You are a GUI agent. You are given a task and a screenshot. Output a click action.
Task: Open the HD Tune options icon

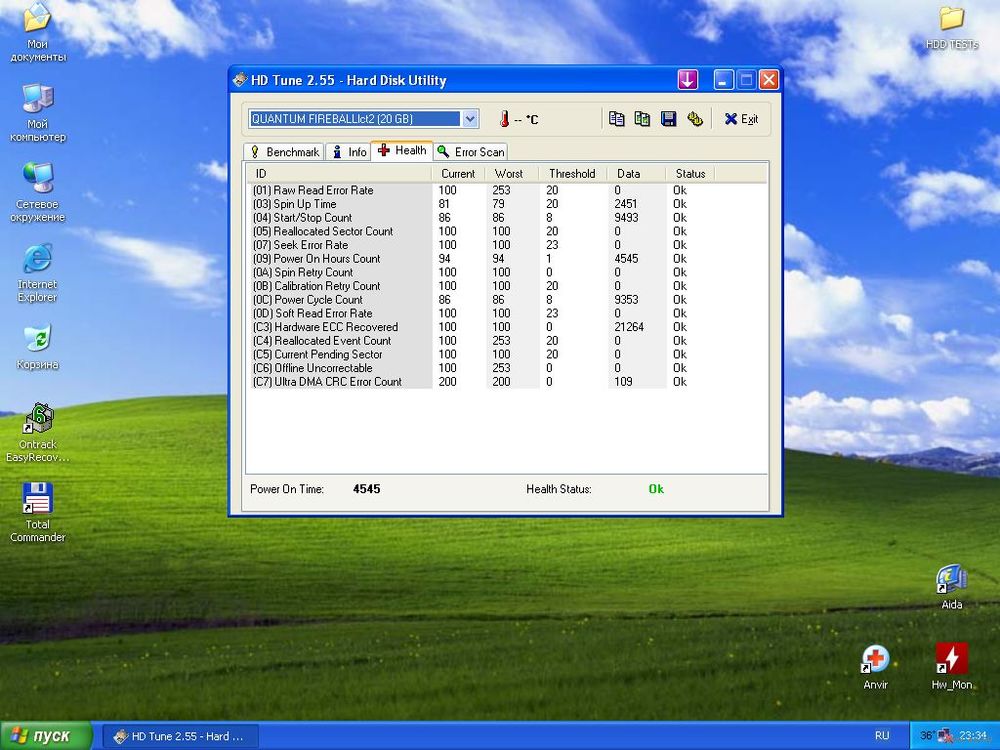tap(695, 119)
